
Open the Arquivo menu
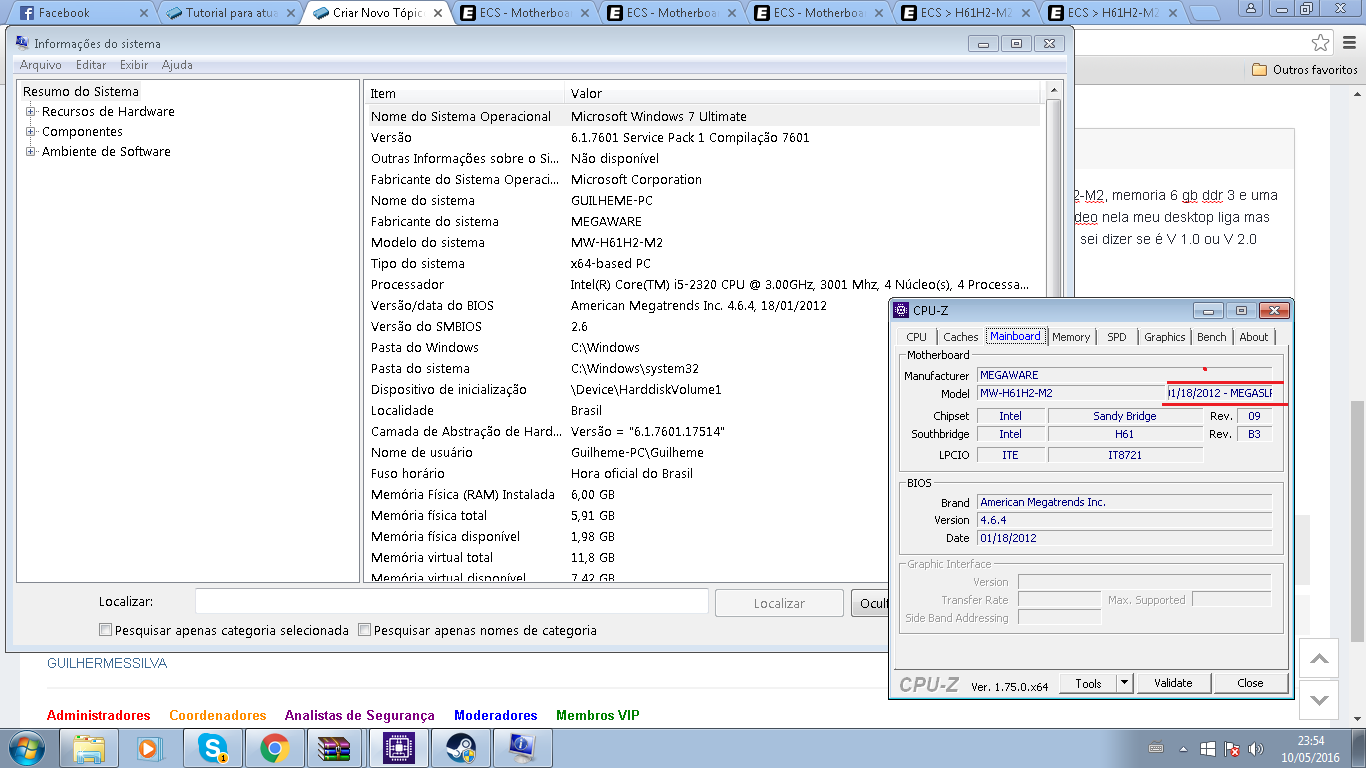pyautogui.click(x=40, y=65)
